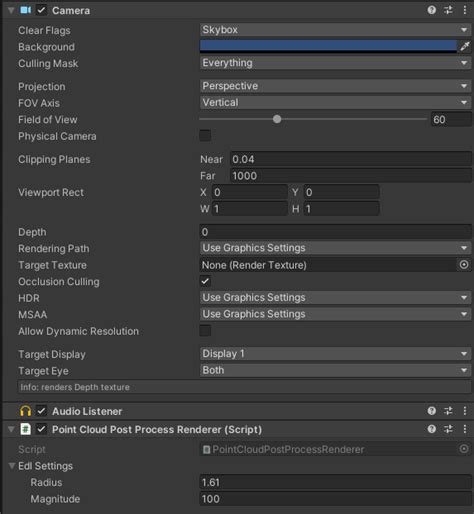The width and height of the screenshot is (474, 514).
Task: Open Camera component three-dot context menu
Action: (x=465, y=10)
